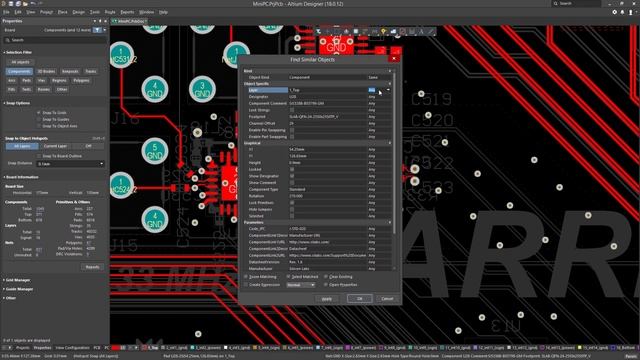Click the highlighted pin icon in active bar
The image size is (640, 360).
[x=383, y=31]
